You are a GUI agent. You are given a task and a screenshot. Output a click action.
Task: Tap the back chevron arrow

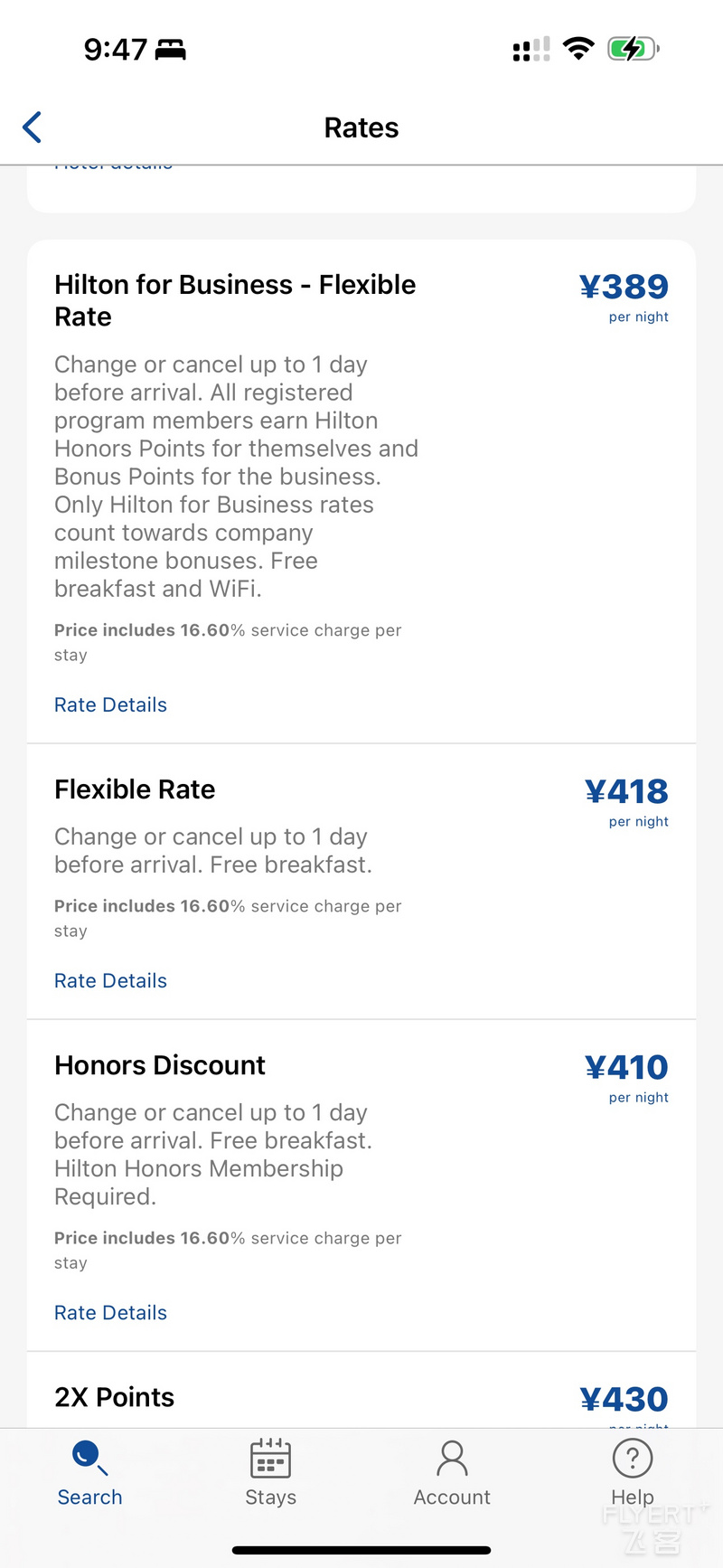[x=33, y=128]
